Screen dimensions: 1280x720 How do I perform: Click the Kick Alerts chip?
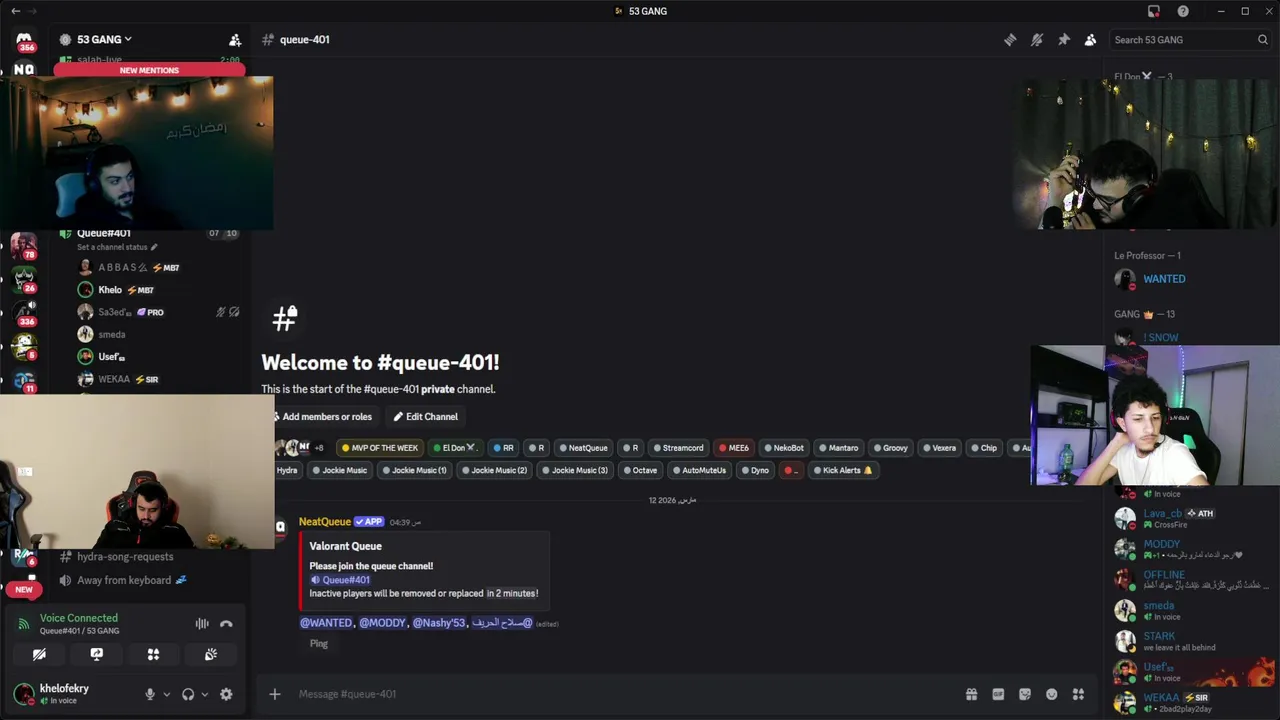tap(842, 470)
